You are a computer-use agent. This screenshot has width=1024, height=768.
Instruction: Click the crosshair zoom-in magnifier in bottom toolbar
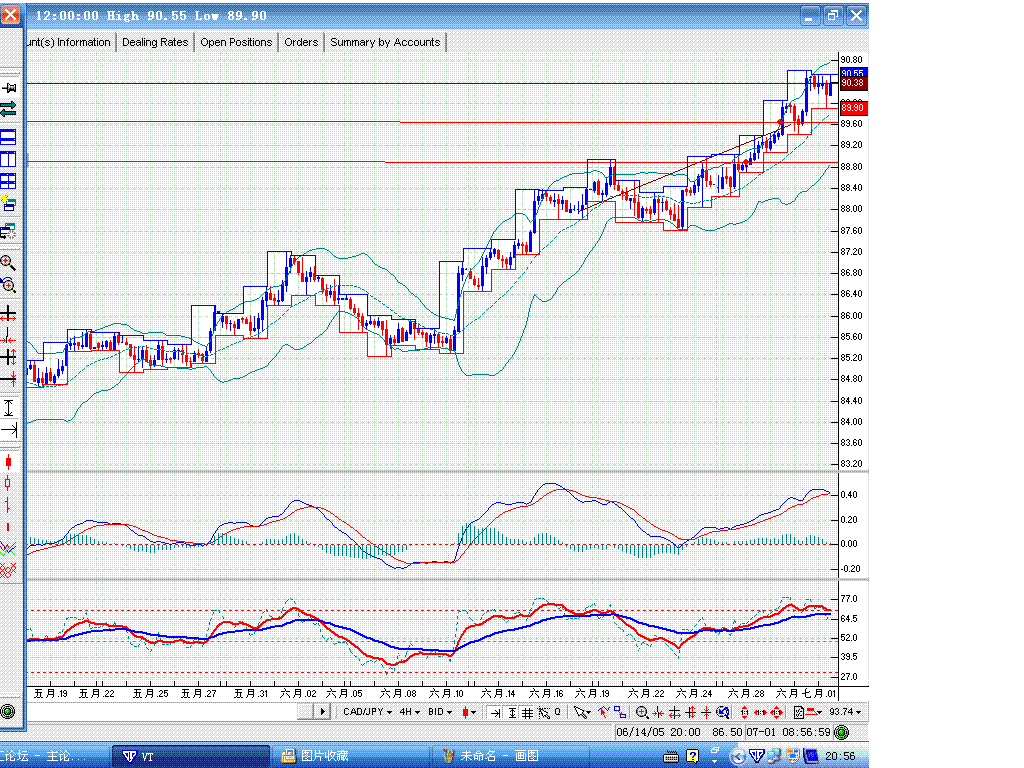point(641,712)
